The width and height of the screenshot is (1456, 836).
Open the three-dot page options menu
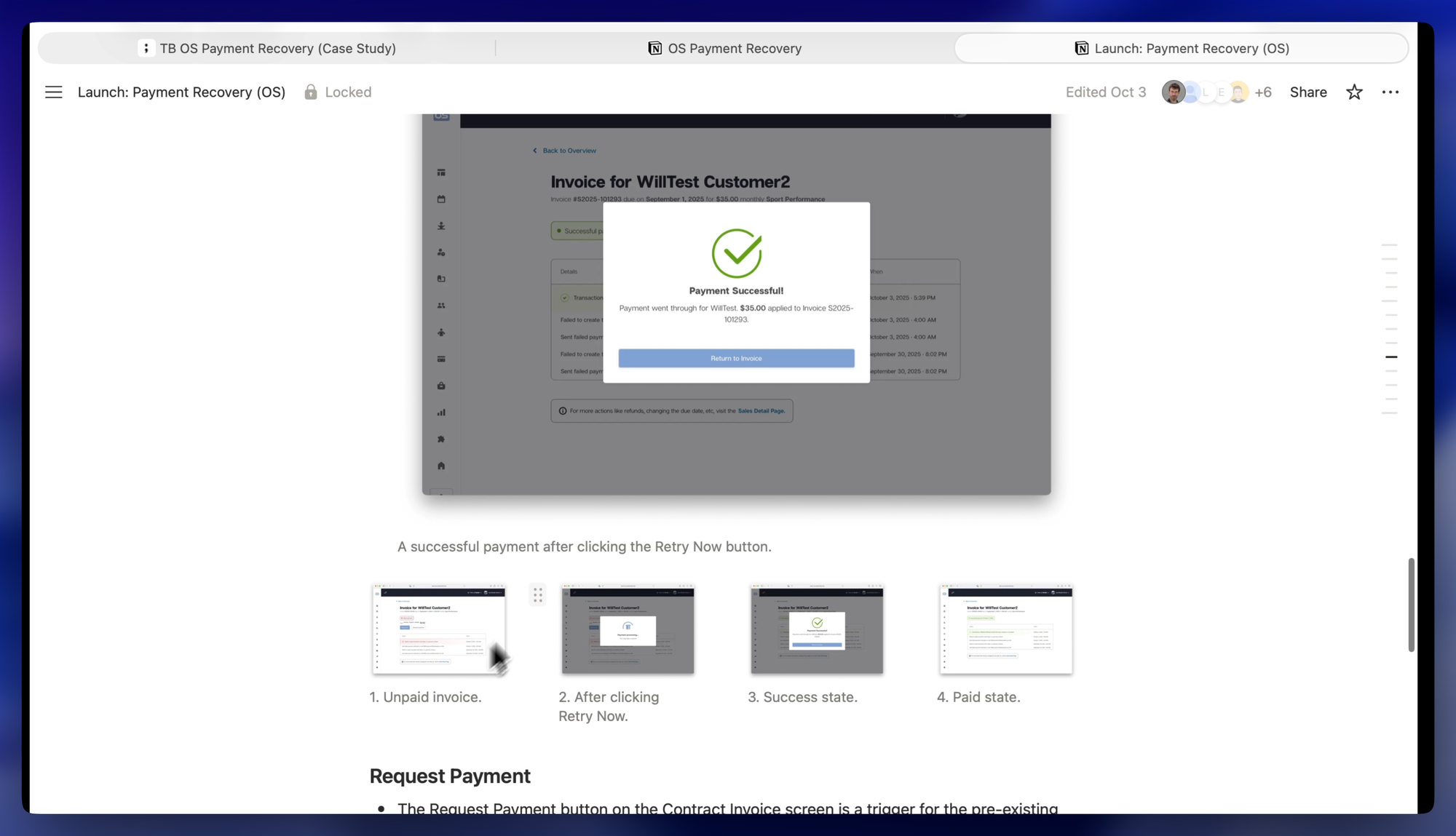pos(1390,92)
